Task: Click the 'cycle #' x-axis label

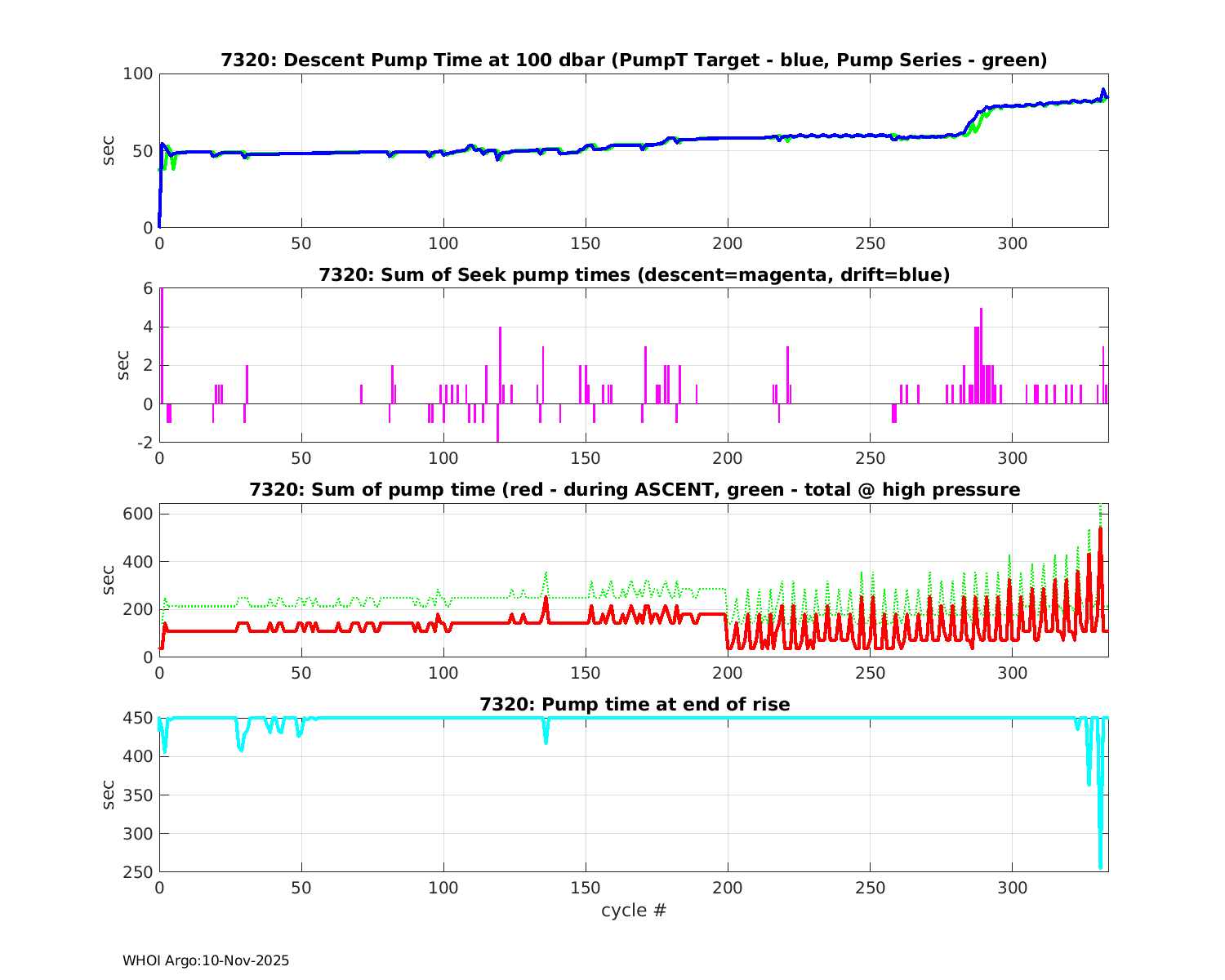Action: (634, 911)
